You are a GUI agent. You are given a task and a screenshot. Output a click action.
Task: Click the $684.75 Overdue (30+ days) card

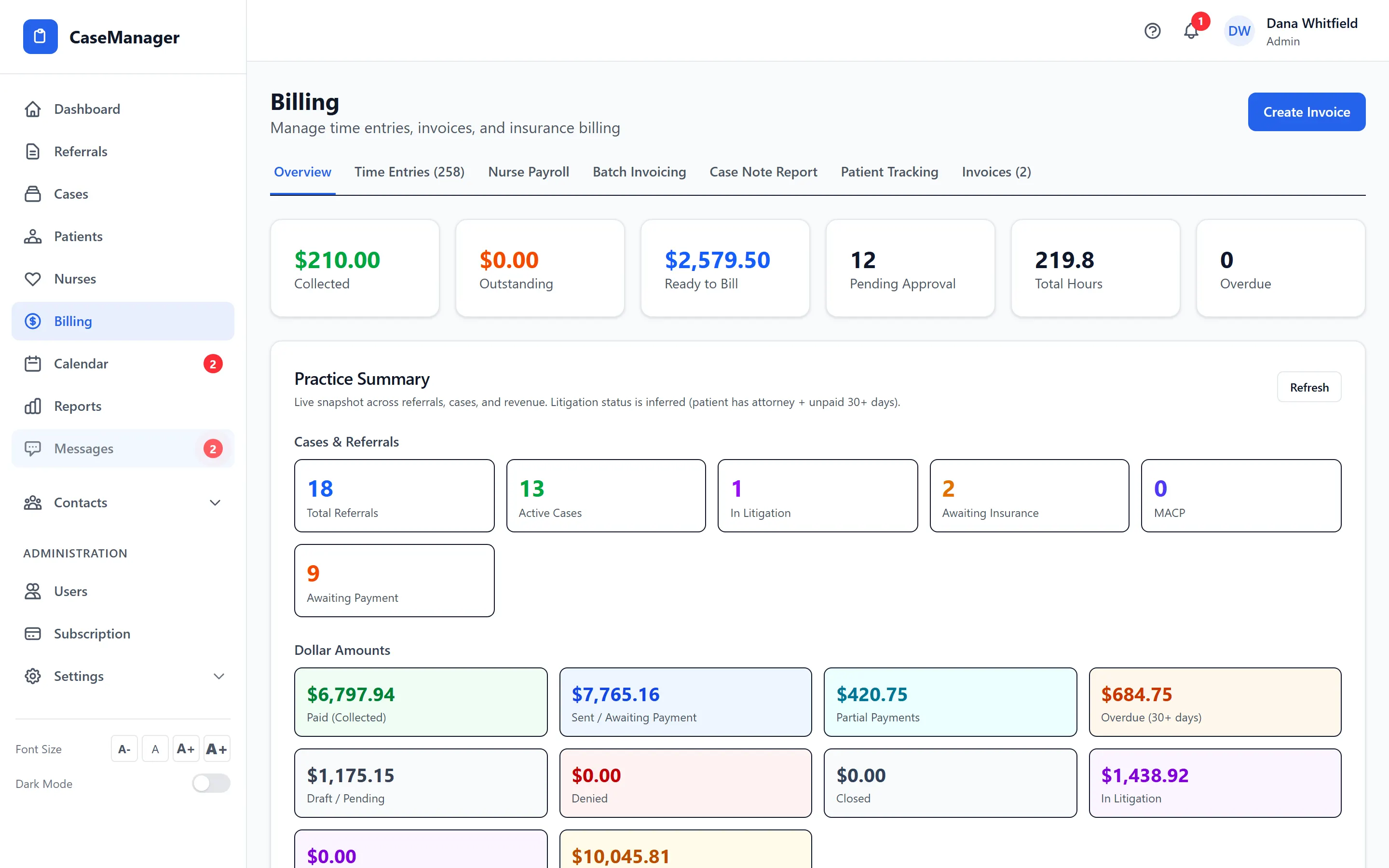(1214, 702)
